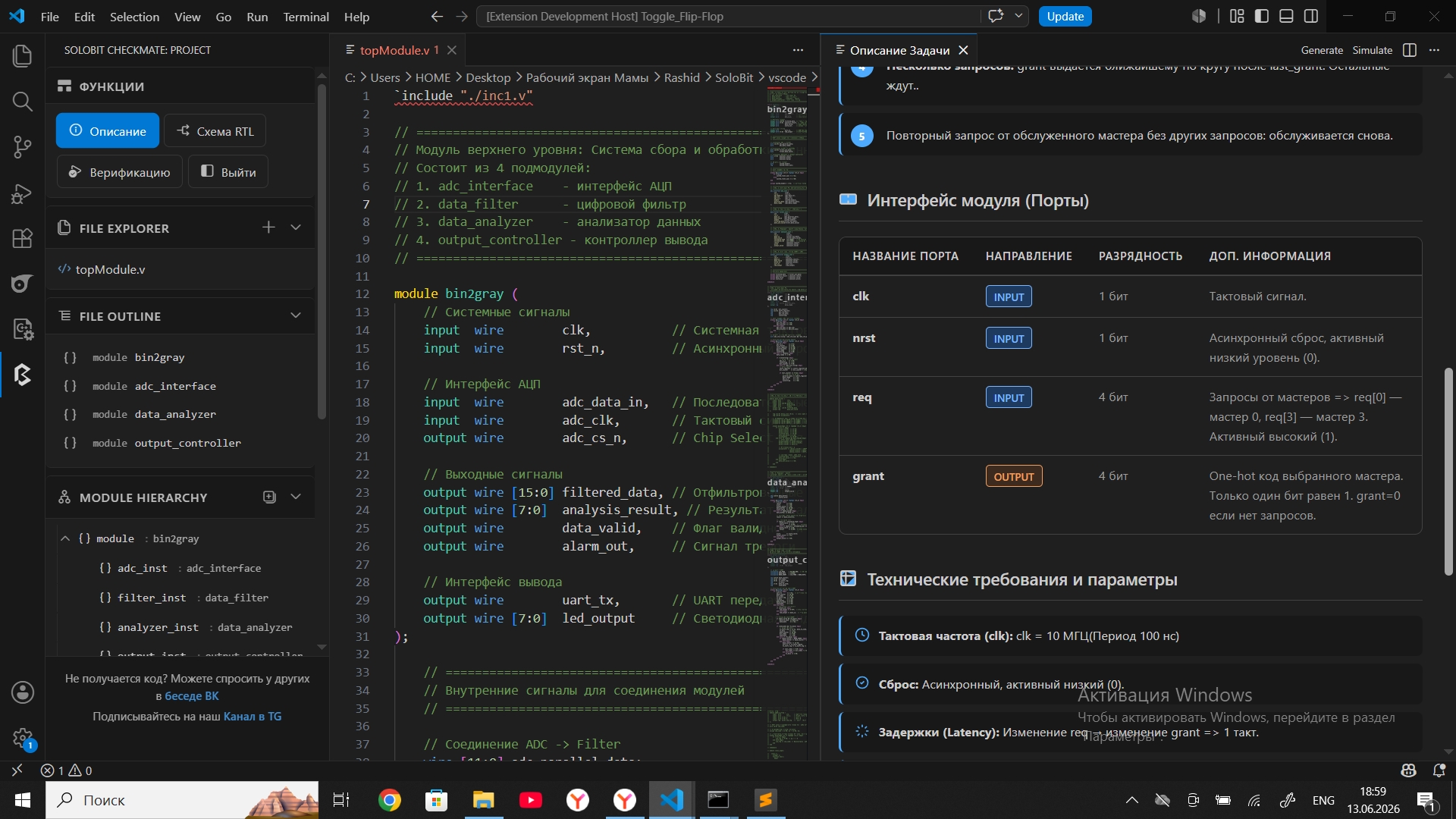The width and height of the screenshot is (1456, 819).
Task: Click the Windows search box
Action: [182, 800]
